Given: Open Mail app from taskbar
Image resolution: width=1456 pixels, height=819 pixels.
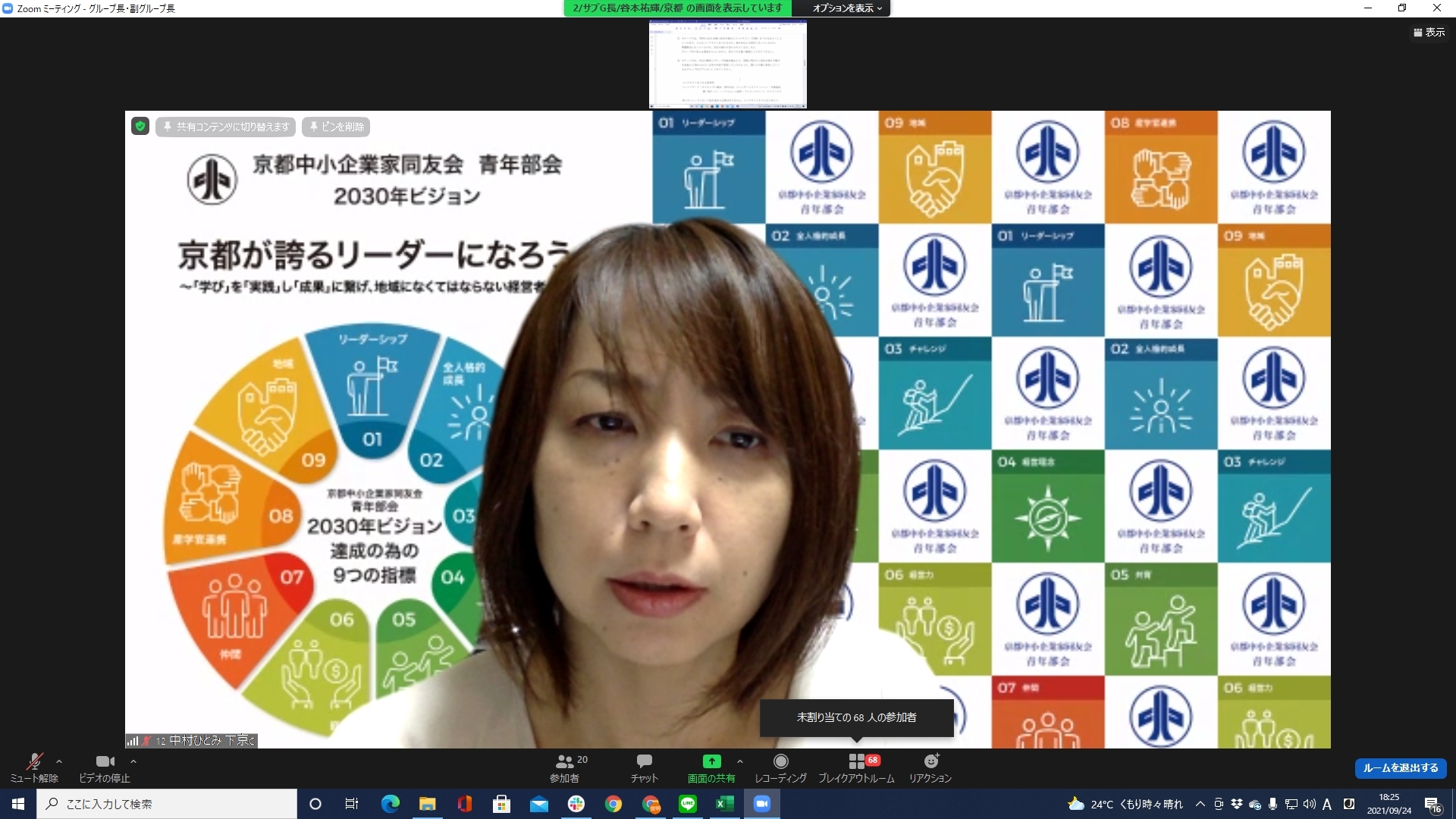Looking at the screenshot, I should [x=538, y=804].
